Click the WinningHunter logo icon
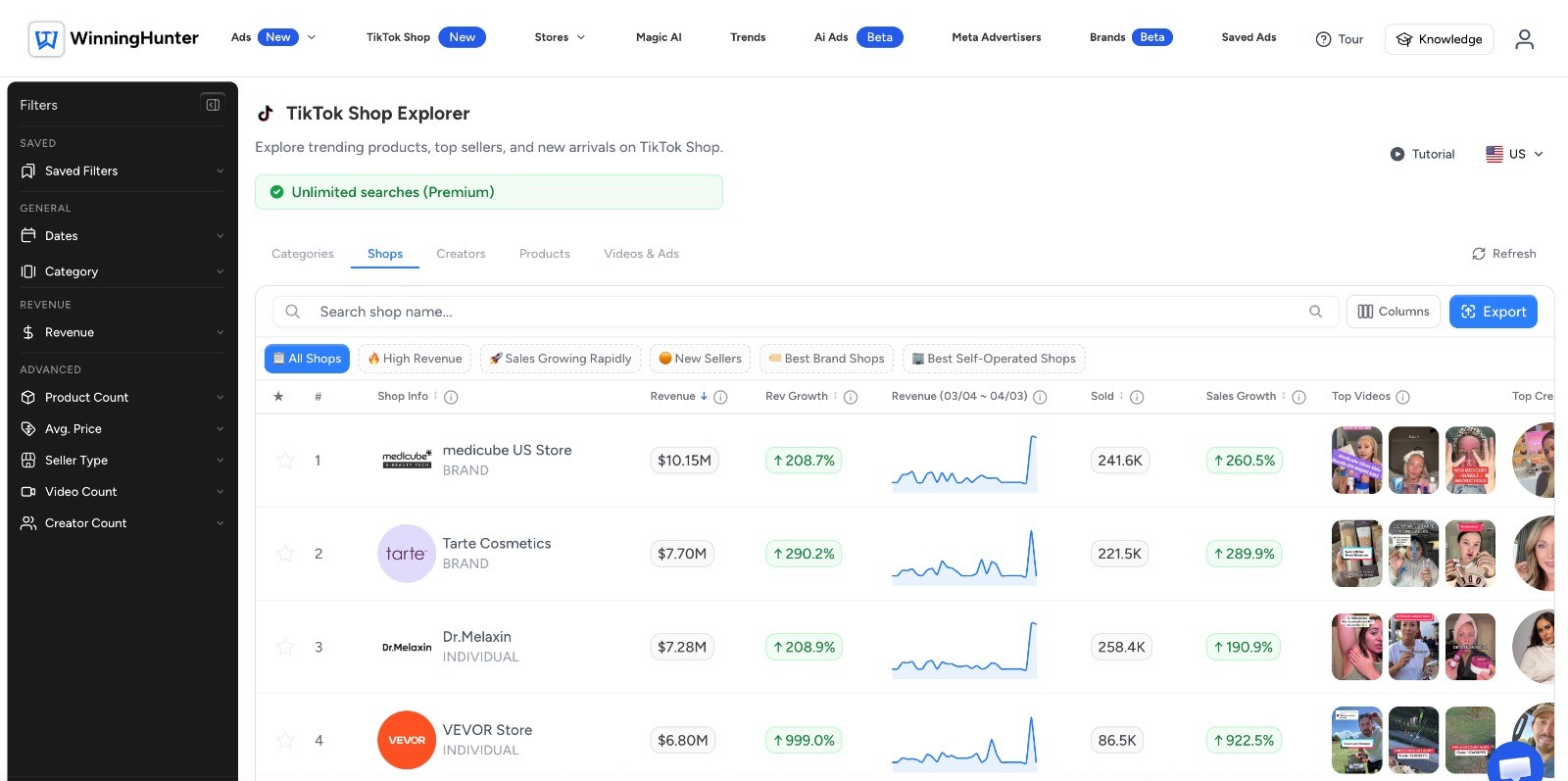Screen dimensions: 1568x781 [x=46, y=39]
